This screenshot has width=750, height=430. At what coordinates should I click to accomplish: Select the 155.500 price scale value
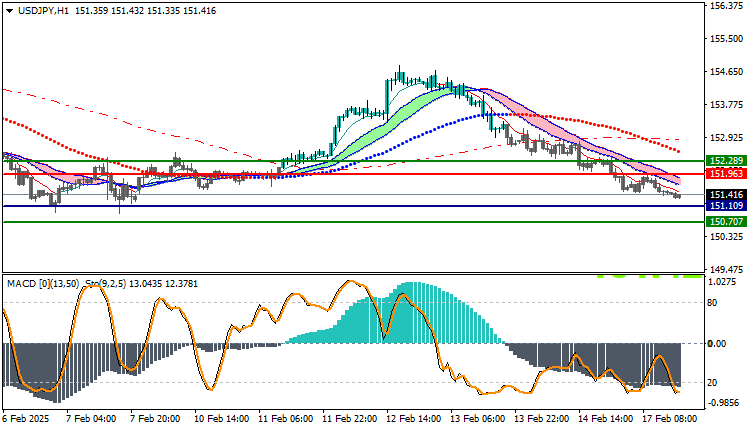727,39
